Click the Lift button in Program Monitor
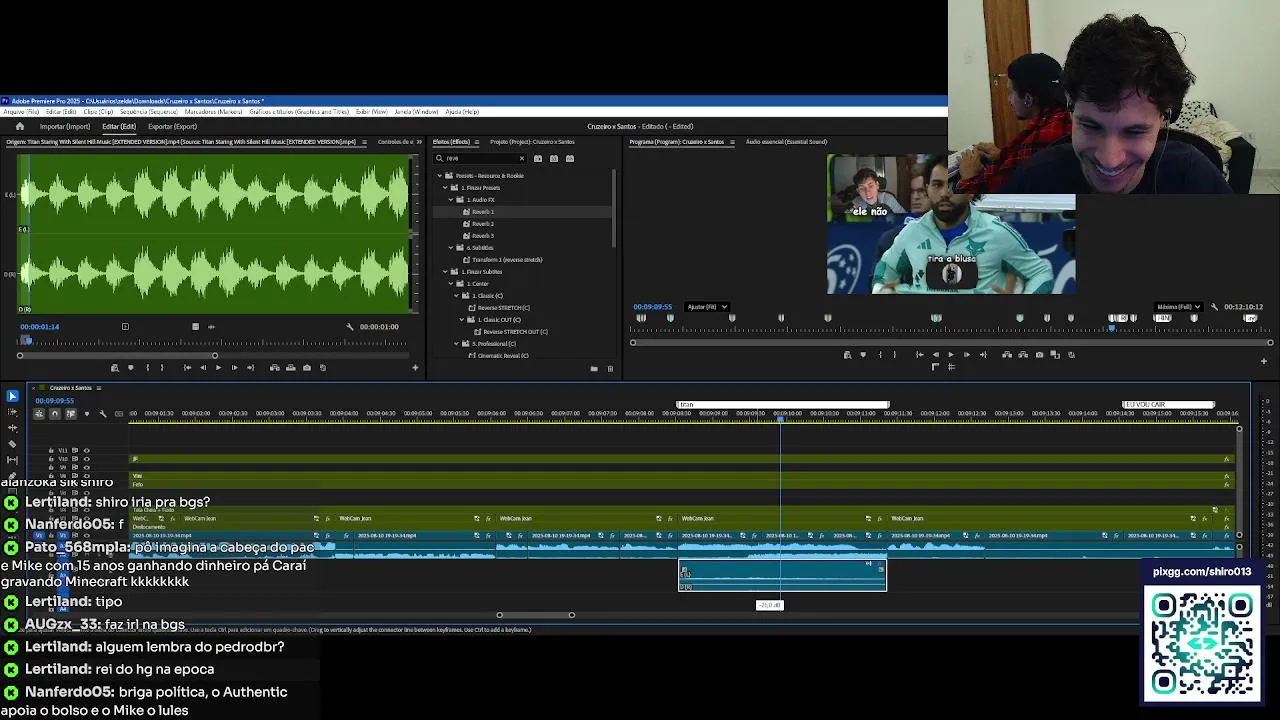 pos(1007,354)
